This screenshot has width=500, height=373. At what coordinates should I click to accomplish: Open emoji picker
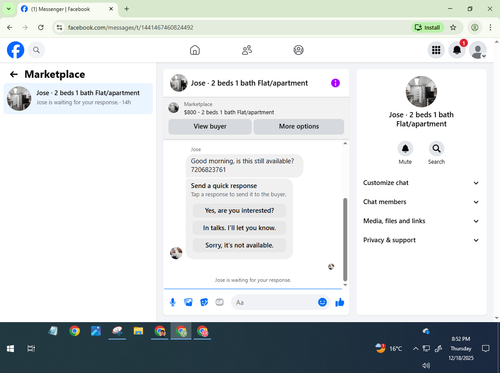coord(322,302)
